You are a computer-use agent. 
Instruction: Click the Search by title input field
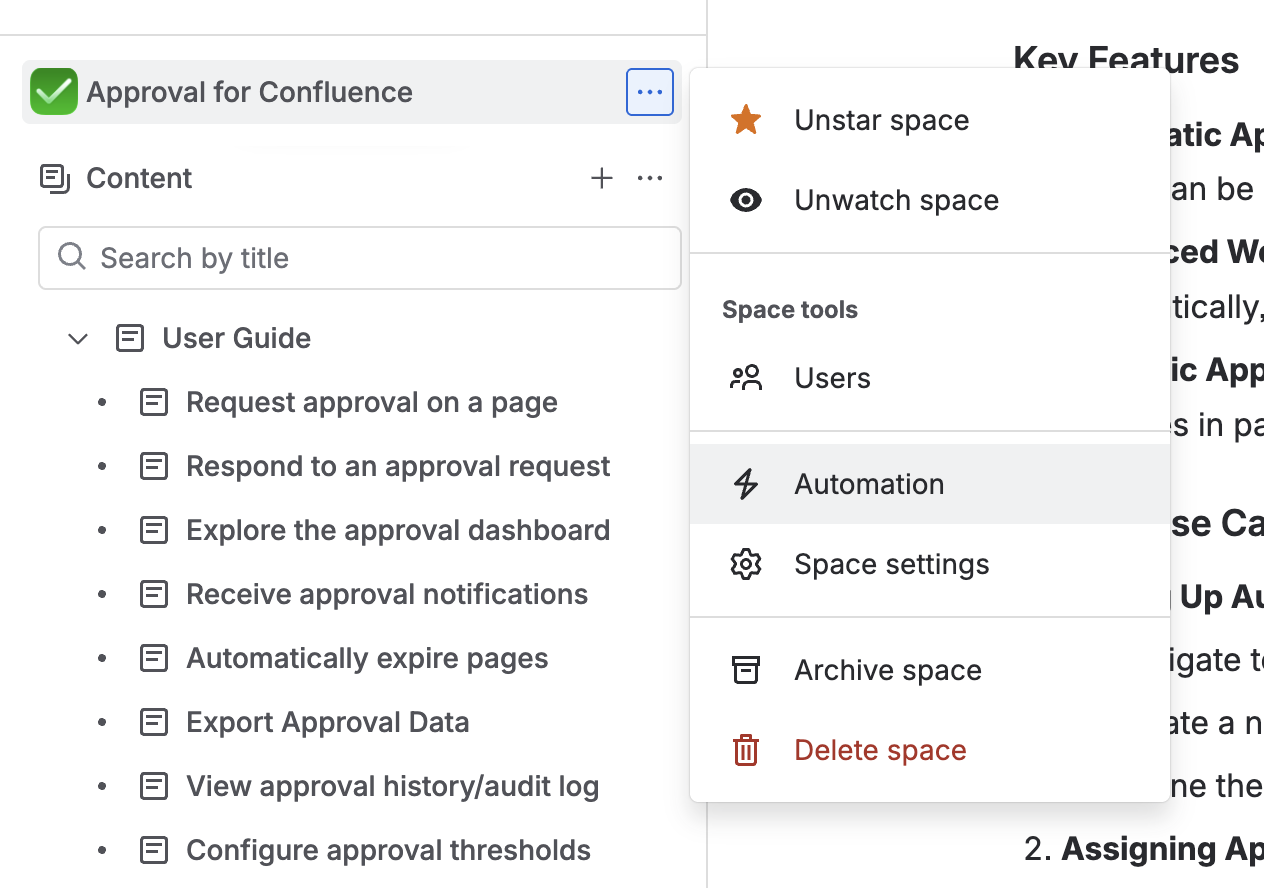[x=360, y=258]
